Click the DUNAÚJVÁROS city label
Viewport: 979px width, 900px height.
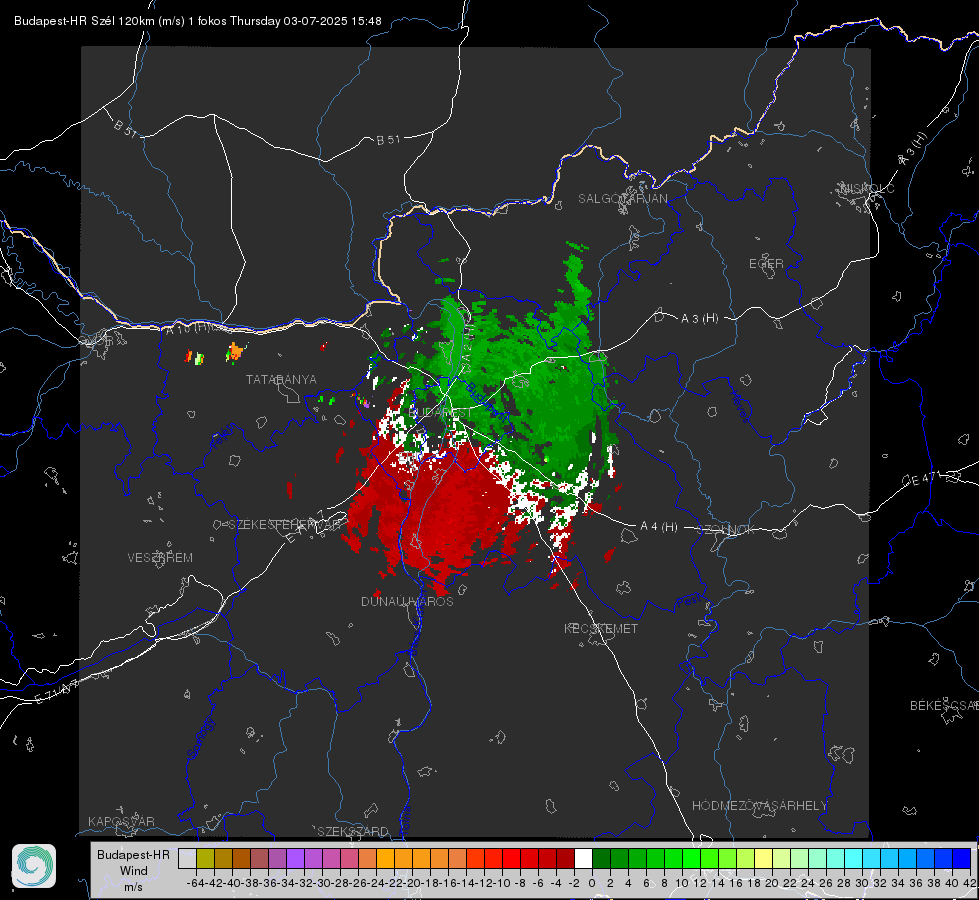coord(407,601)
